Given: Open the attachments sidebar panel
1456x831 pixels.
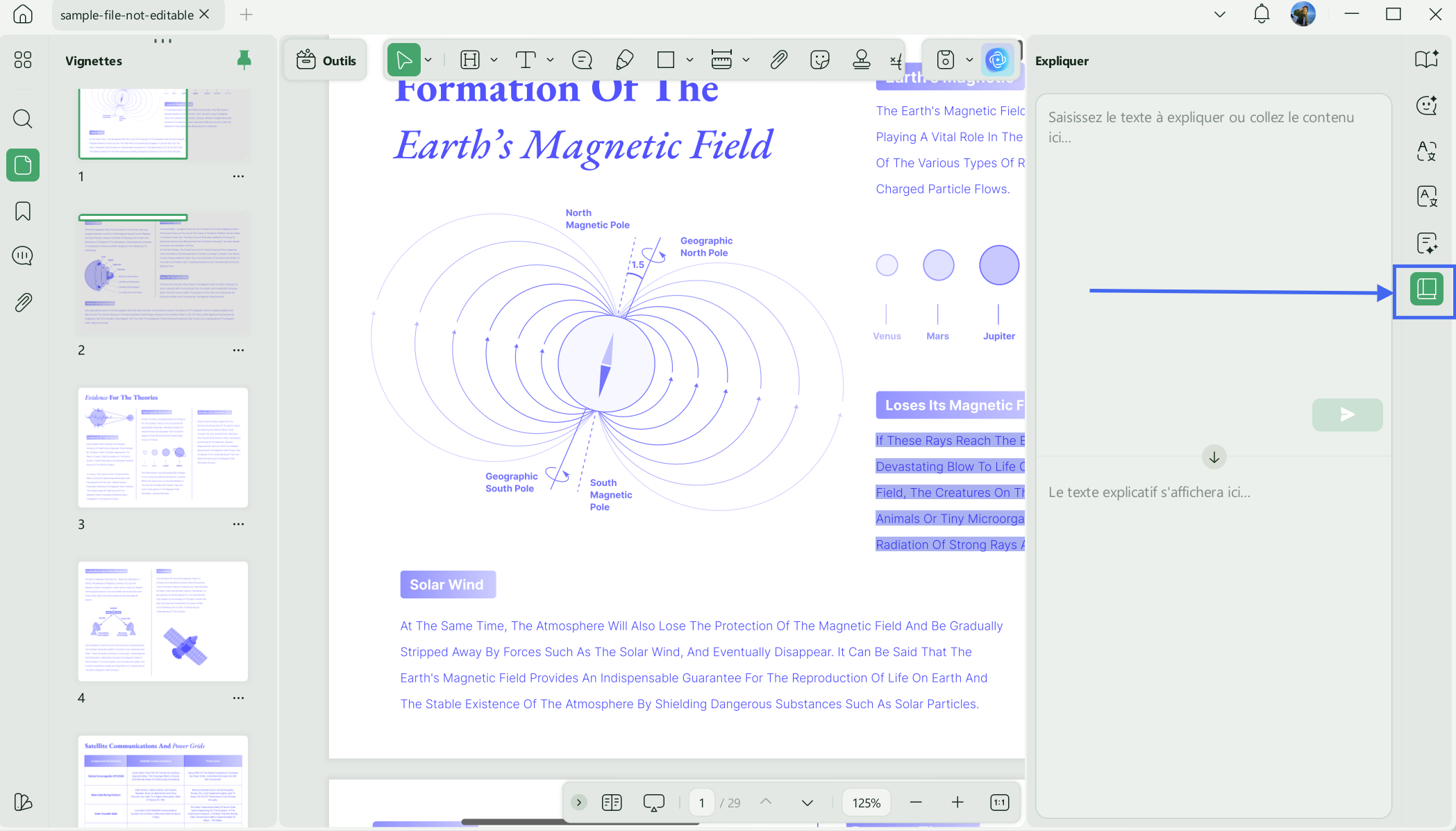Looking at the screenshot, I should click(23, 303).
